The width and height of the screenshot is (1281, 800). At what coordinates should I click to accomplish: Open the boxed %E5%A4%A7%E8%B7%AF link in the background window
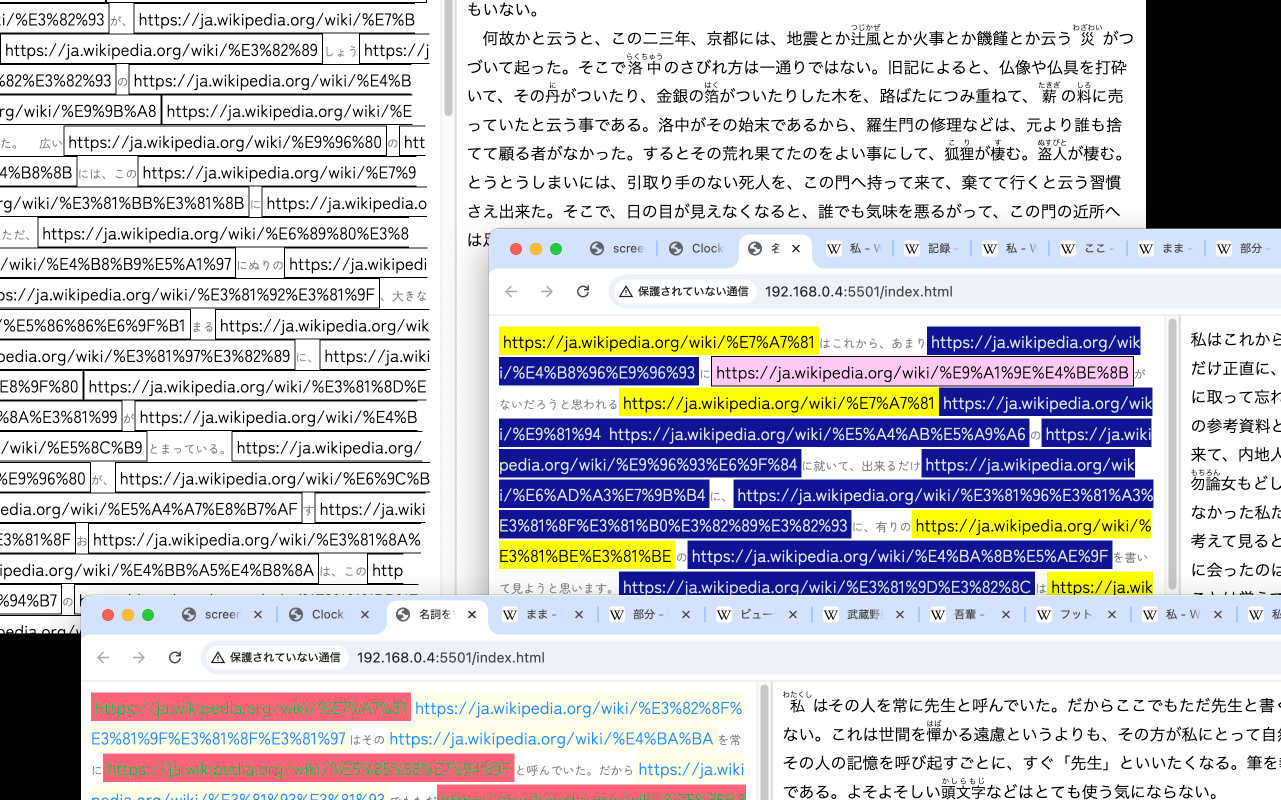click(x=151, y=508)
